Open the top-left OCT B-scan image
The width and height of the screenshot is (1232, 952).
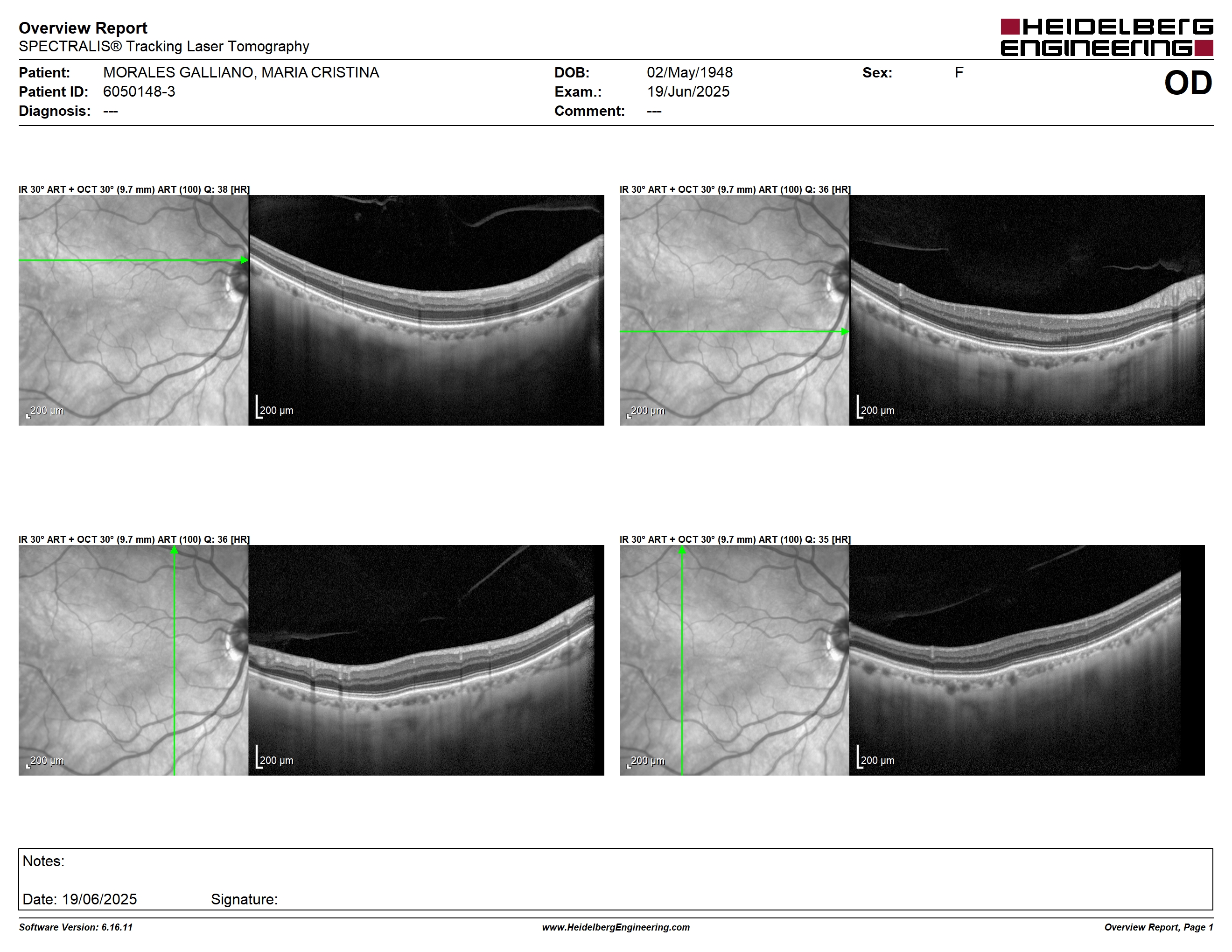427,310
